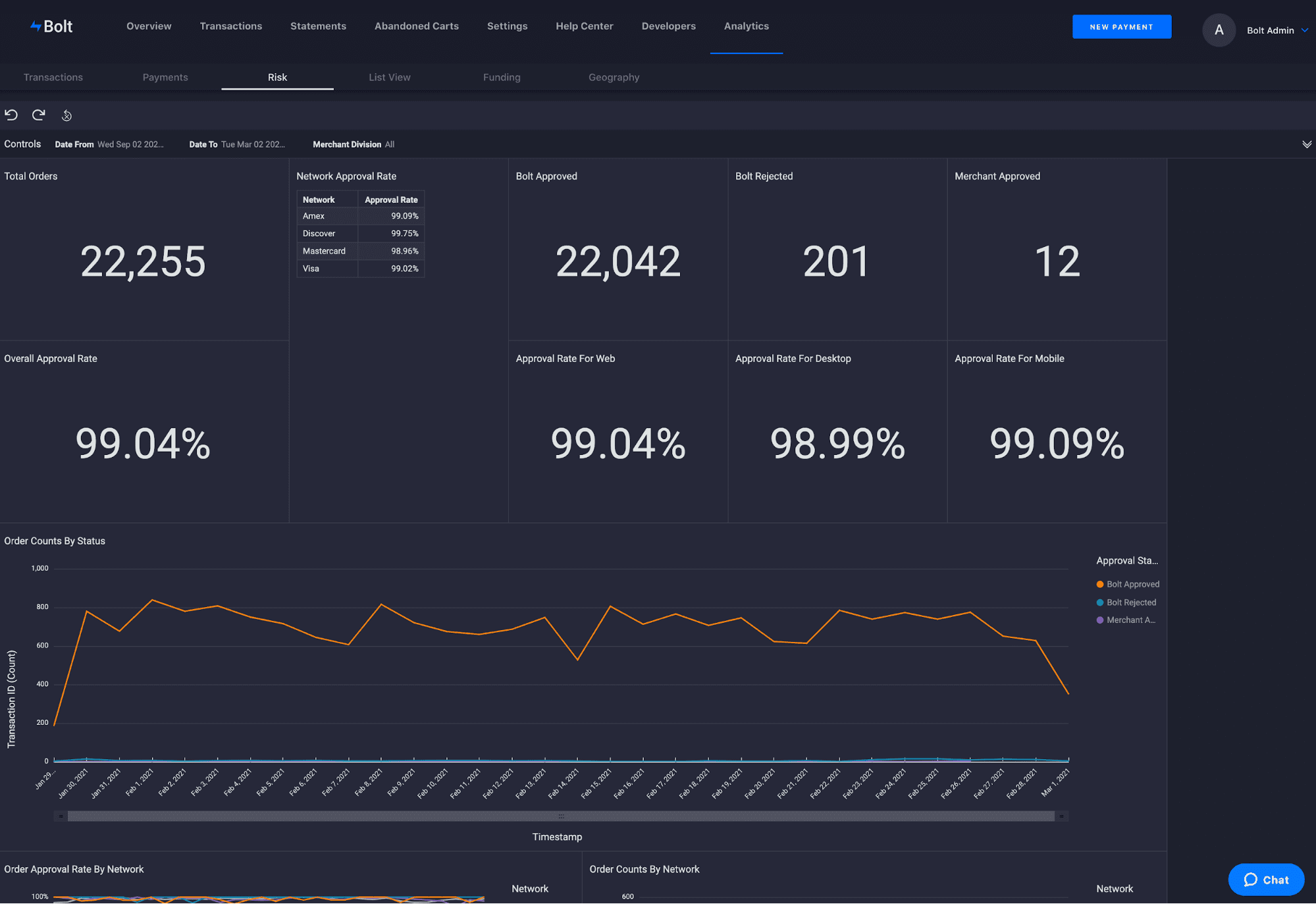Expand the Controls panel chevron
The width and height of the screenshot is (1316, 904).
(x=1306, y=145)
